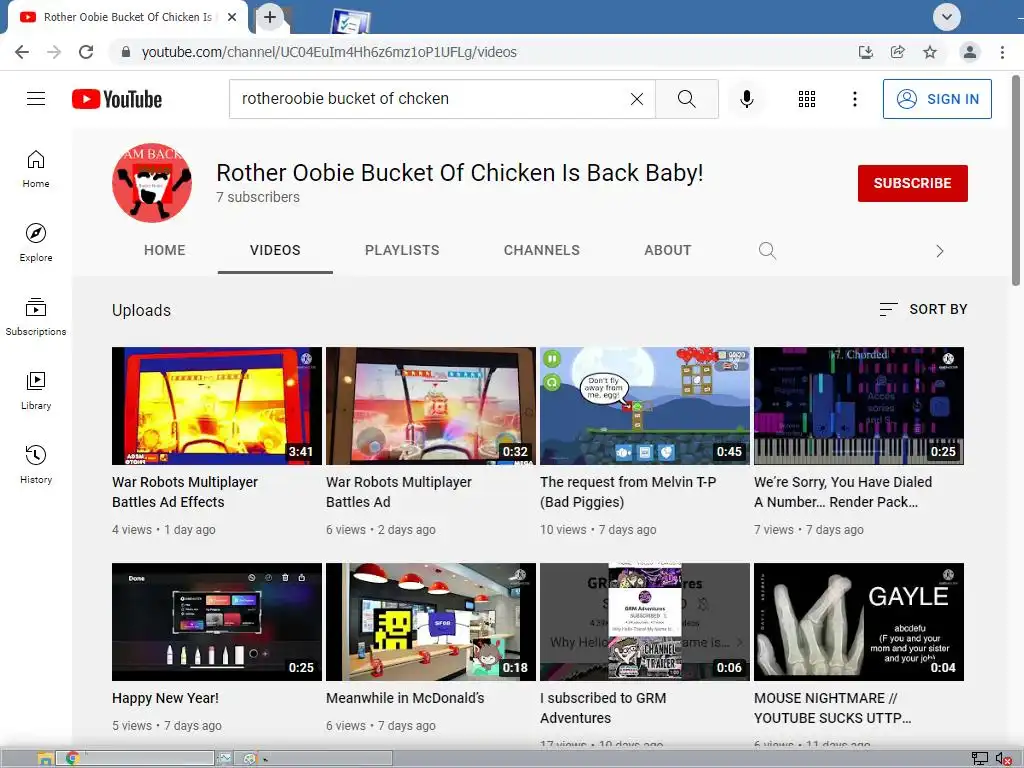This screenshot has height=768, width=1024.
Task: Open the Sort By dropdown
Action: point(923,310)
